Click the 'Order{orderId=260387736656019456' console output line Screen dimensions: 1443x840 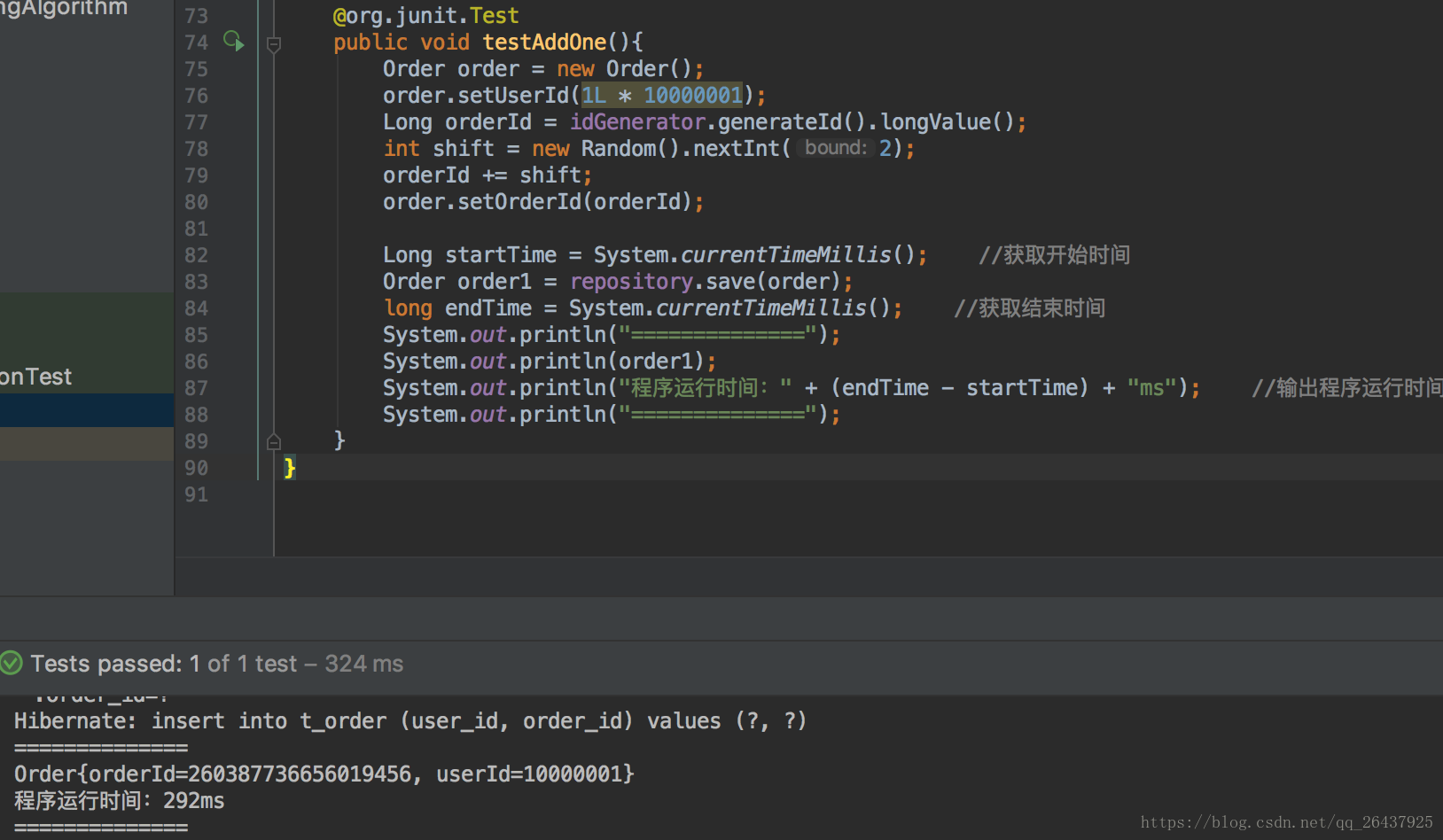tap(324, 774)
